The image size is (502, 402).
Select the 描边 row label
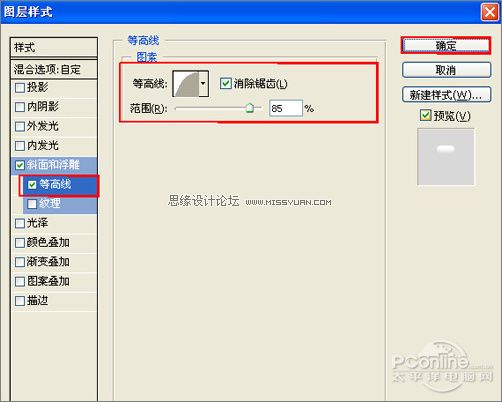click(37, 300)
